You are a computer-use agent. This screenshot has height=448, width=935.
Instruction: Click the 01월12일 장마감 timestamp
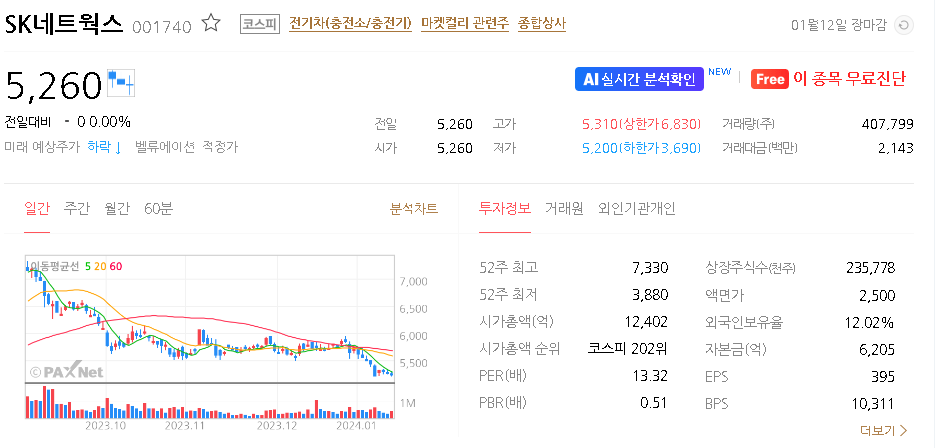point(839,25)
